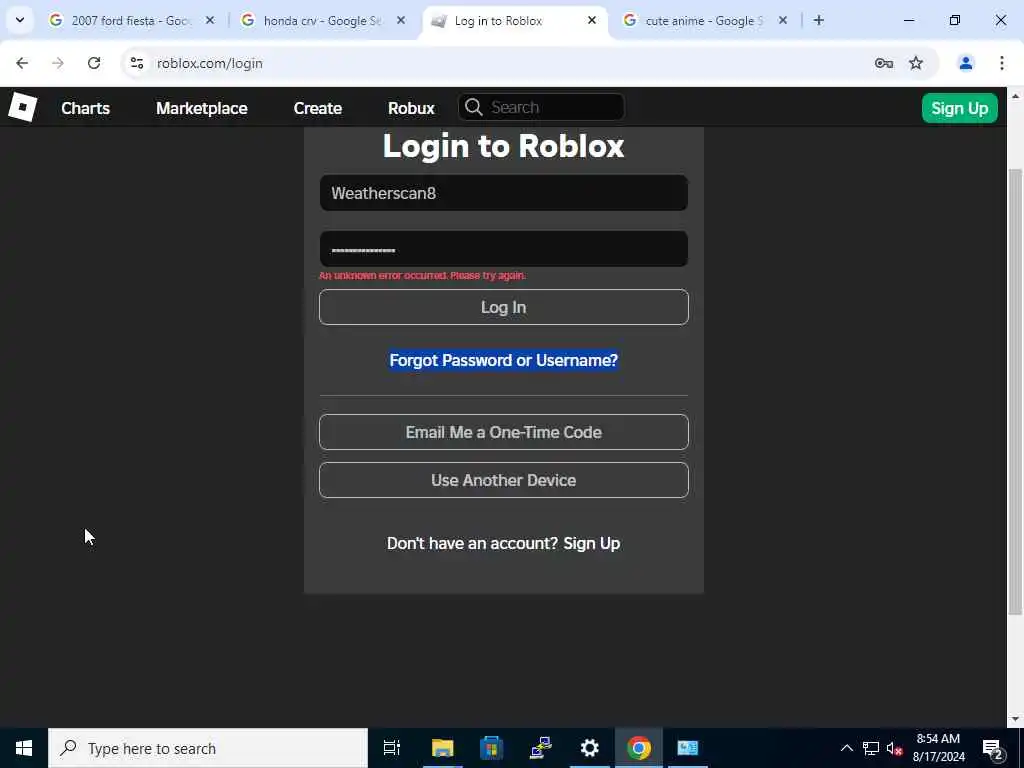Screen dimensions: 1024x768
Task: Open the blue window app on taskbar
Action: pyautogui.click(x=688, y=748)
